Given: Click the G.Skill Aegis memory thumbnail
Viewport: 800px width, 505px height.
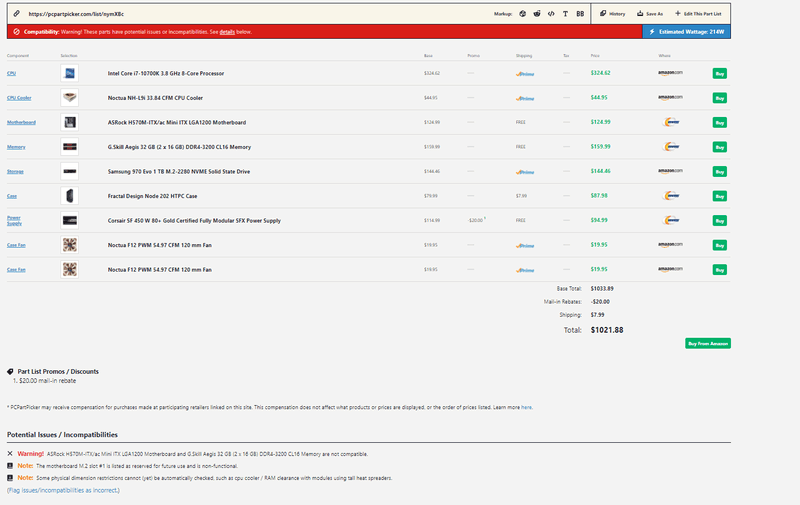Looking at the screenshot, I should (x=69, y=147).
